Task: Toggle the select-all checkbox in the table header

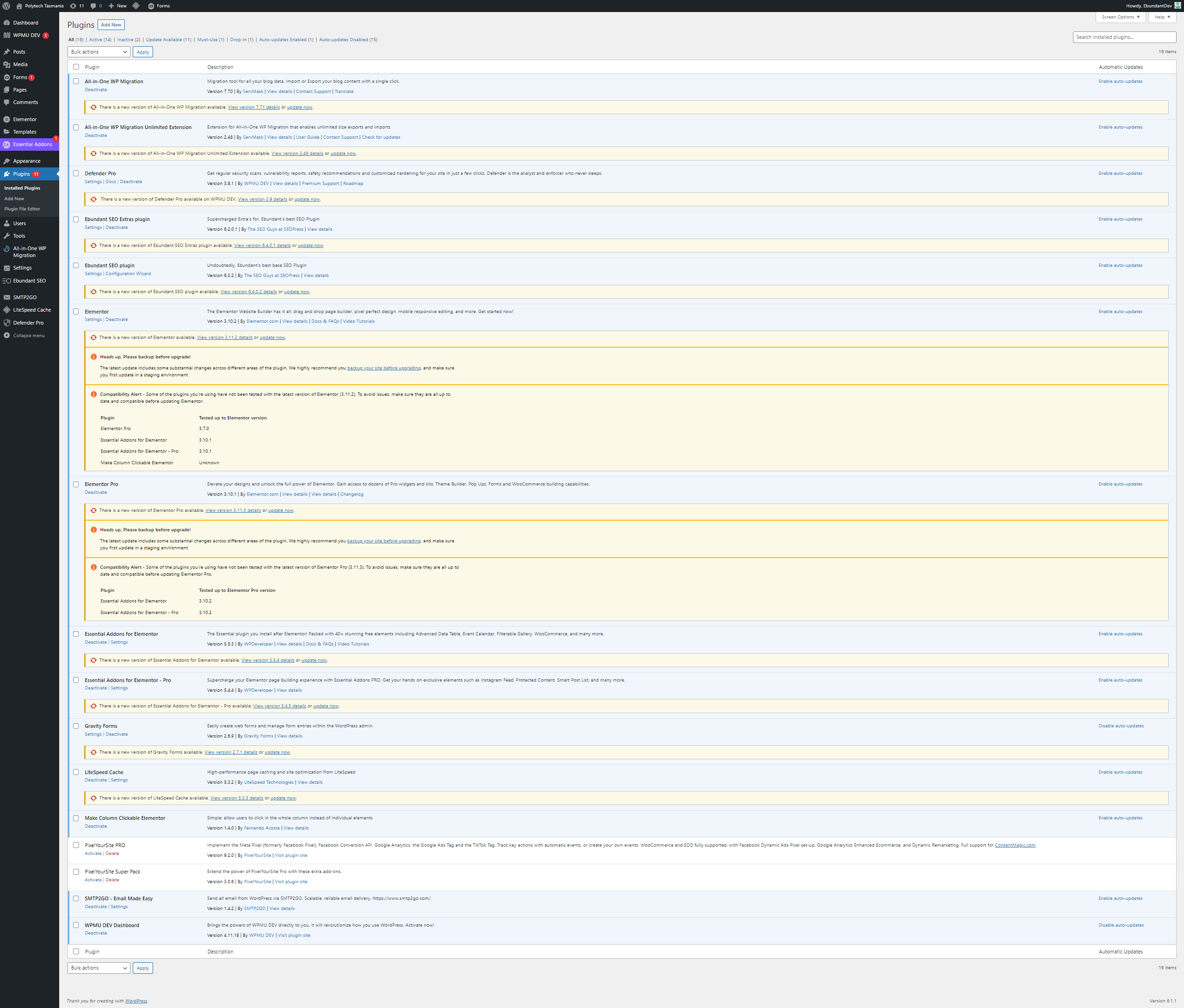Action: tap(76, 67)
